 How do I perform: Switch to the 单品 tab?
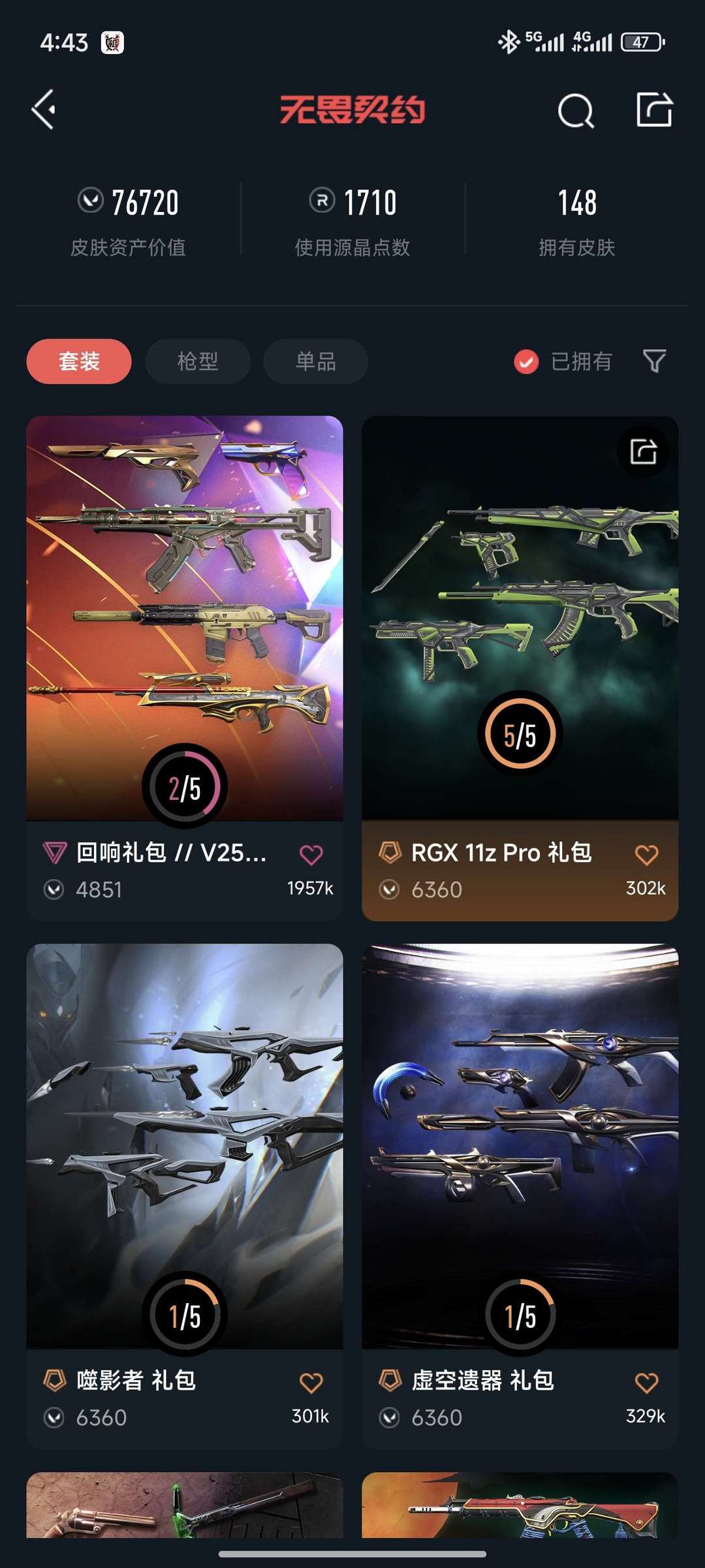pyautogui.click(x=316, y=361)
